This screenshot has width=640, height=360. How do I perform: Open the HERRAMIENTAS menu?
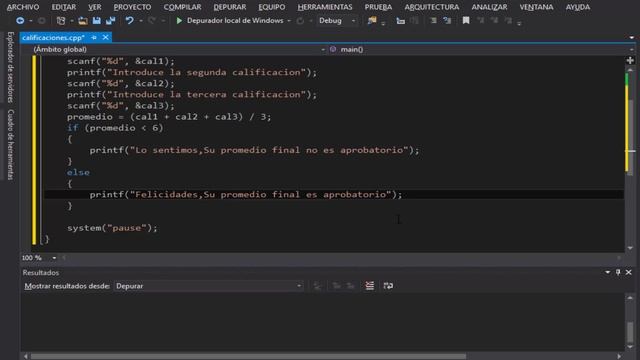coord(325,7)
